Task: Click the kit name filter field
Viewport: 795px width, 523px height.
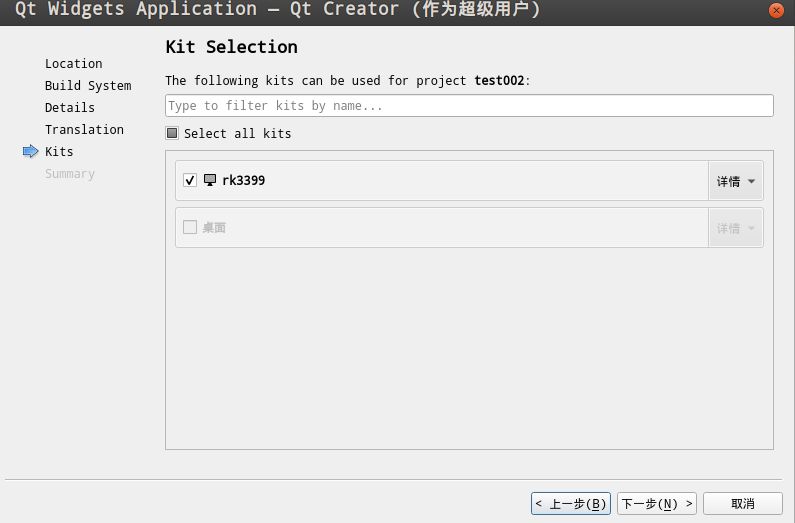Action: pos(469,105)
